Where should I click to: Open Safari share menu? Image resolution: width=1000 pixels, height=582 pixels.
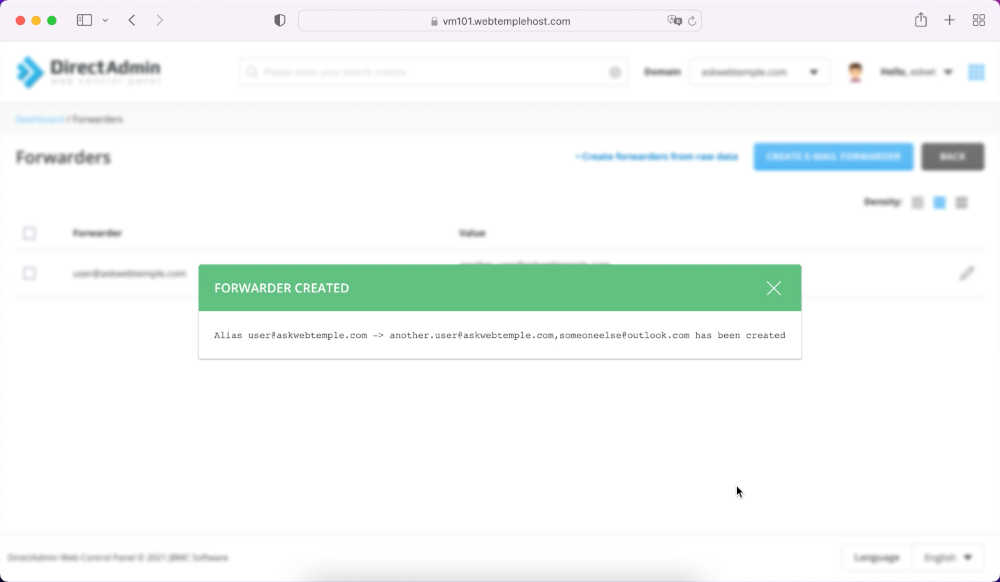coord(920,20)
